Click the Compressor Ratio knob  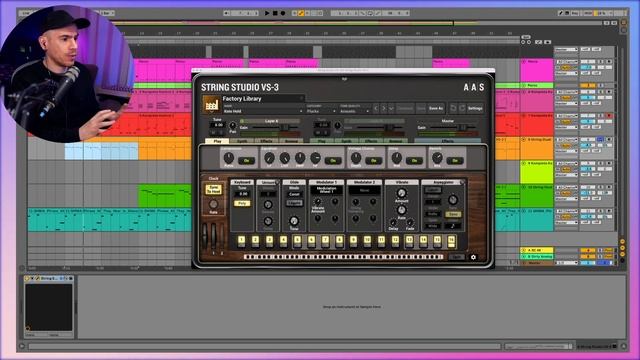point(229,158)
